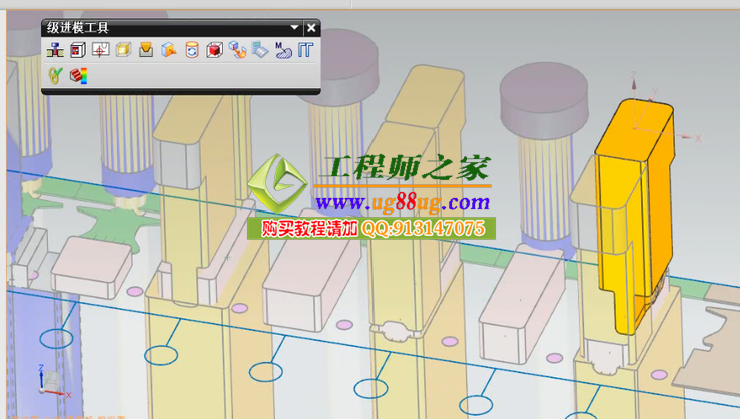Click the grey sheet icon in toolbar

[259, 50]
